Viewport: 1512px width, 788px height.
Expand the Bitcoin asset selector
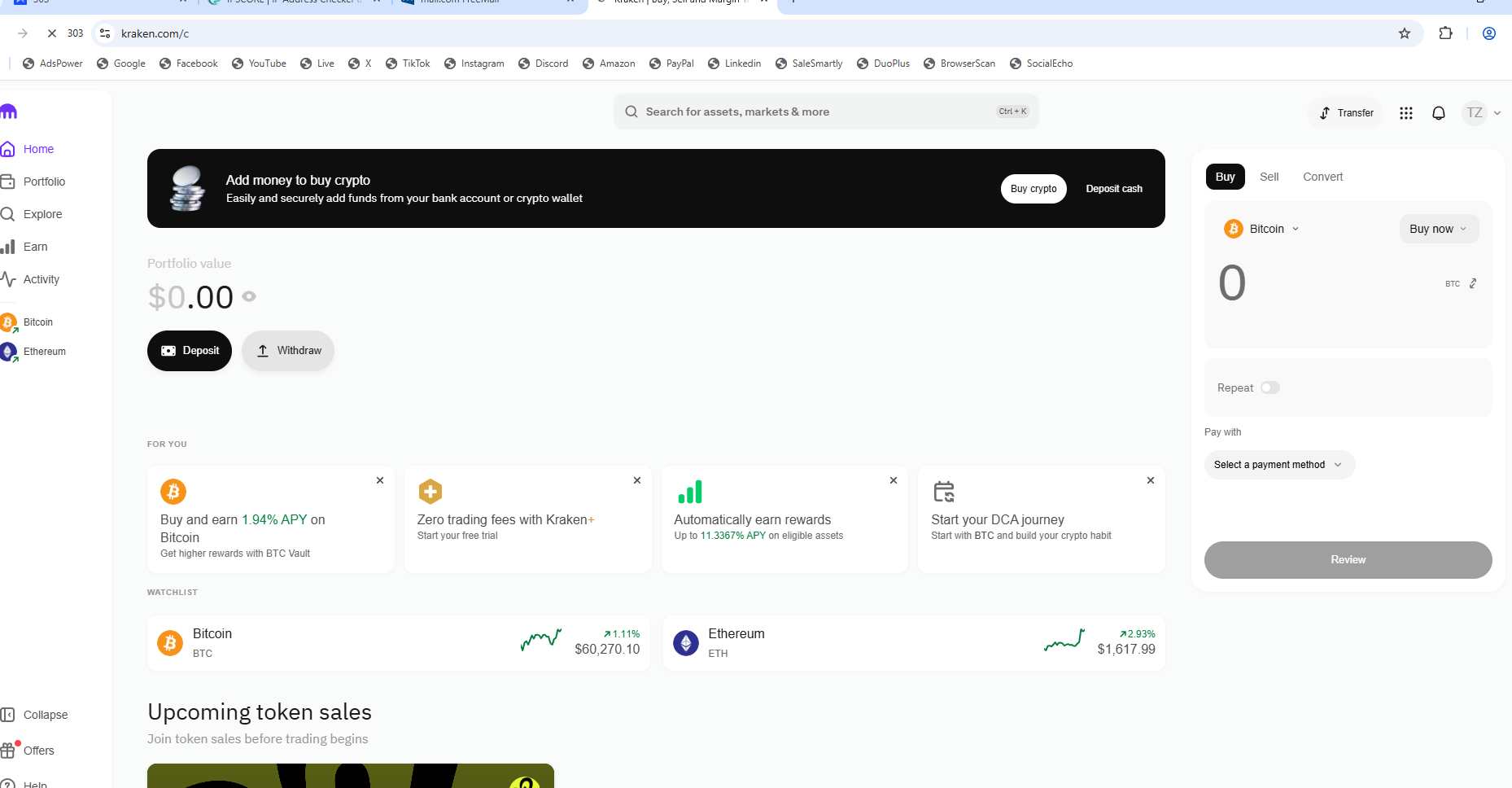click(x=1261, y=229)
